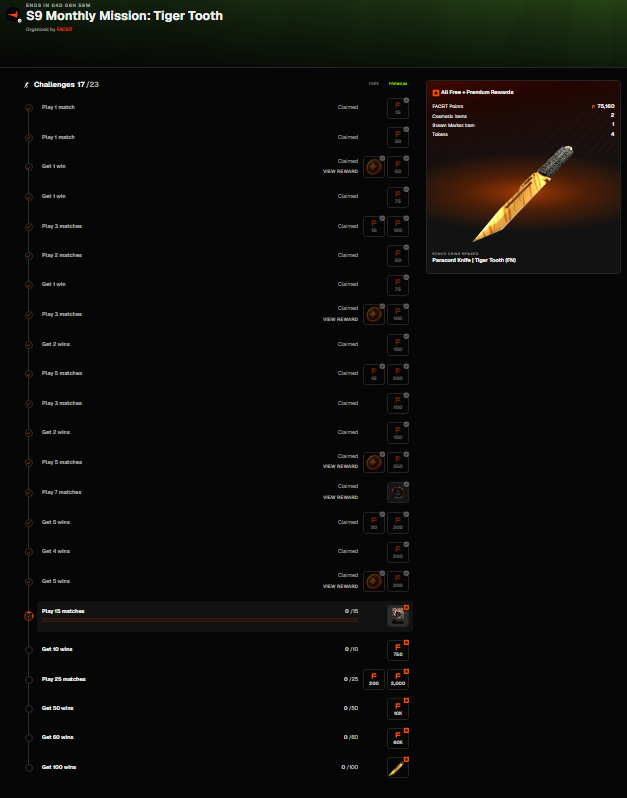The width and height of the screenshot is (627, 798).
Task: Click the token coin beside the 250-point reward
Action: point(374,462)
